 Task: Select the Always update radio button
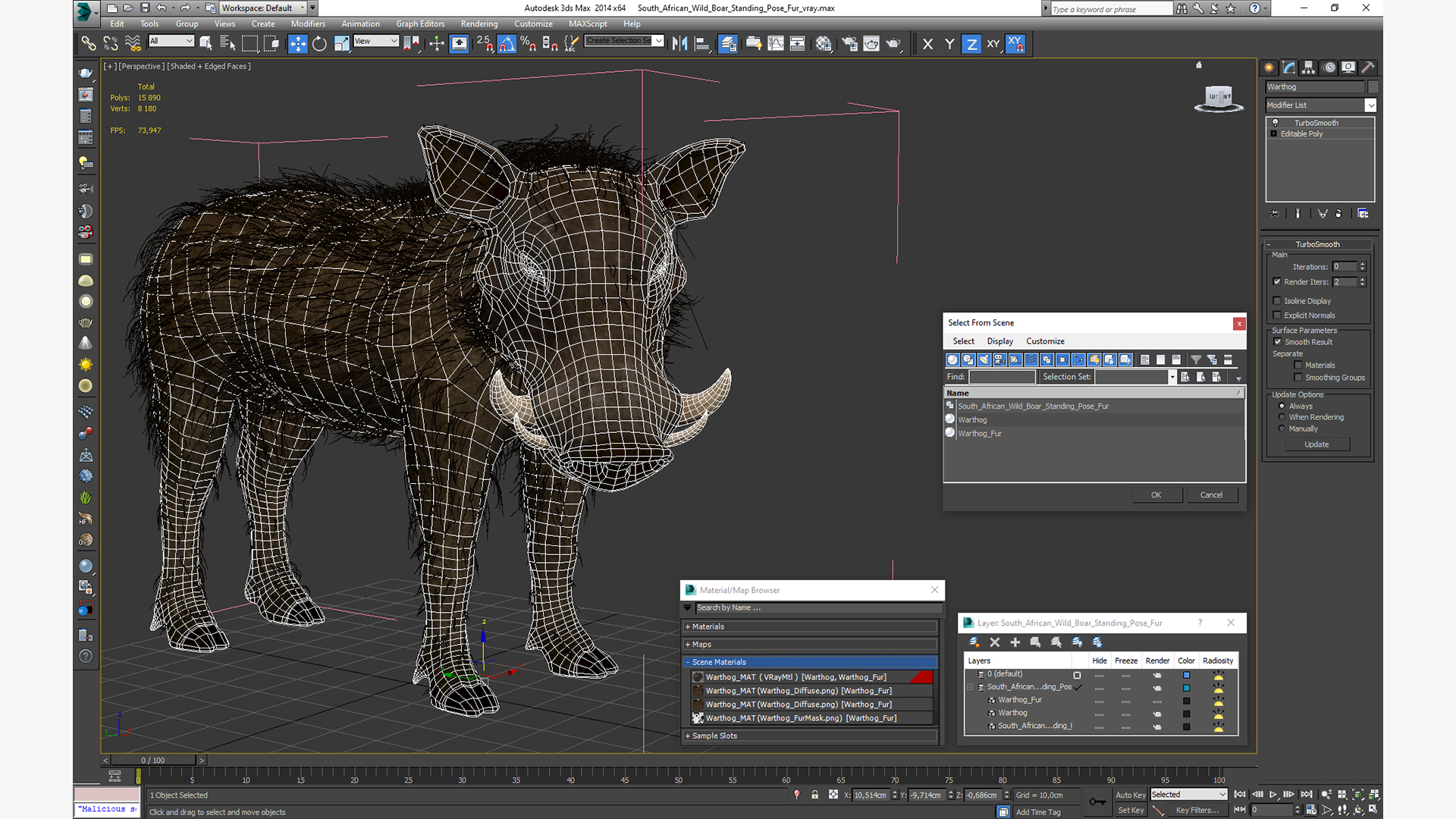[x=1282, y=406]
